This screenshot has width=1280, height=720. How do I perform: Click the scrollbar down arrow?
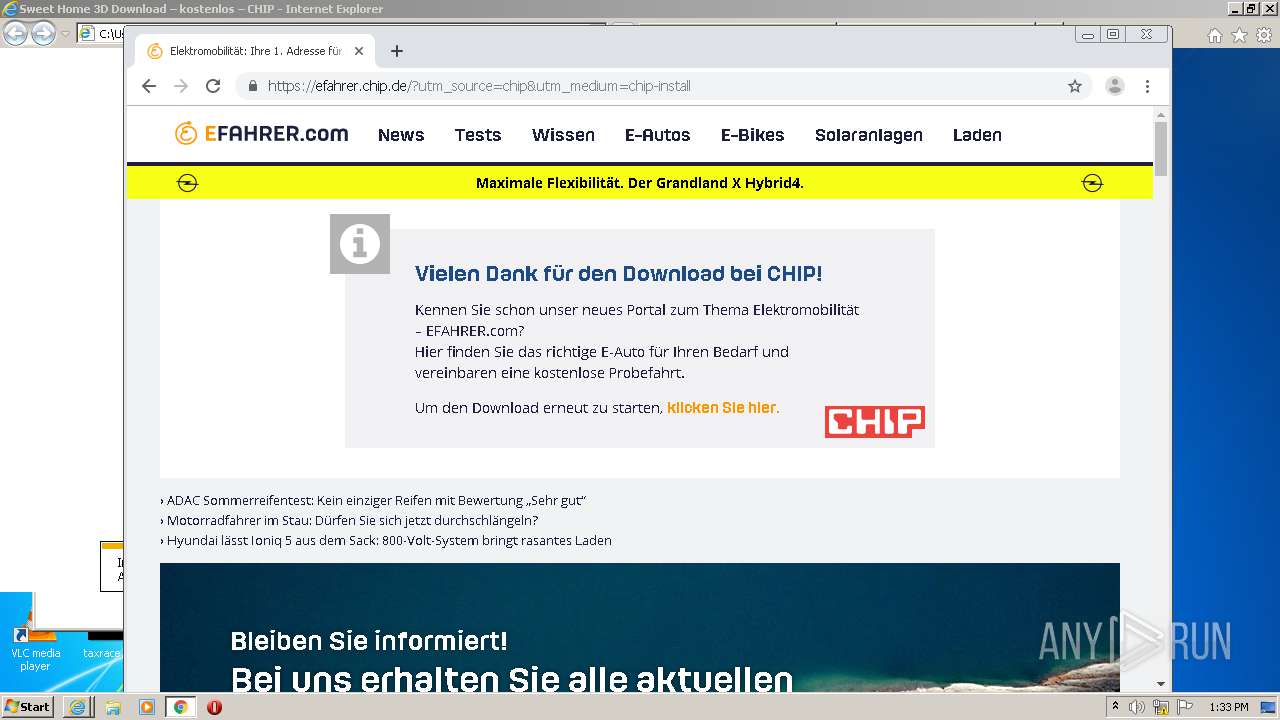(x=1161, y=684)
